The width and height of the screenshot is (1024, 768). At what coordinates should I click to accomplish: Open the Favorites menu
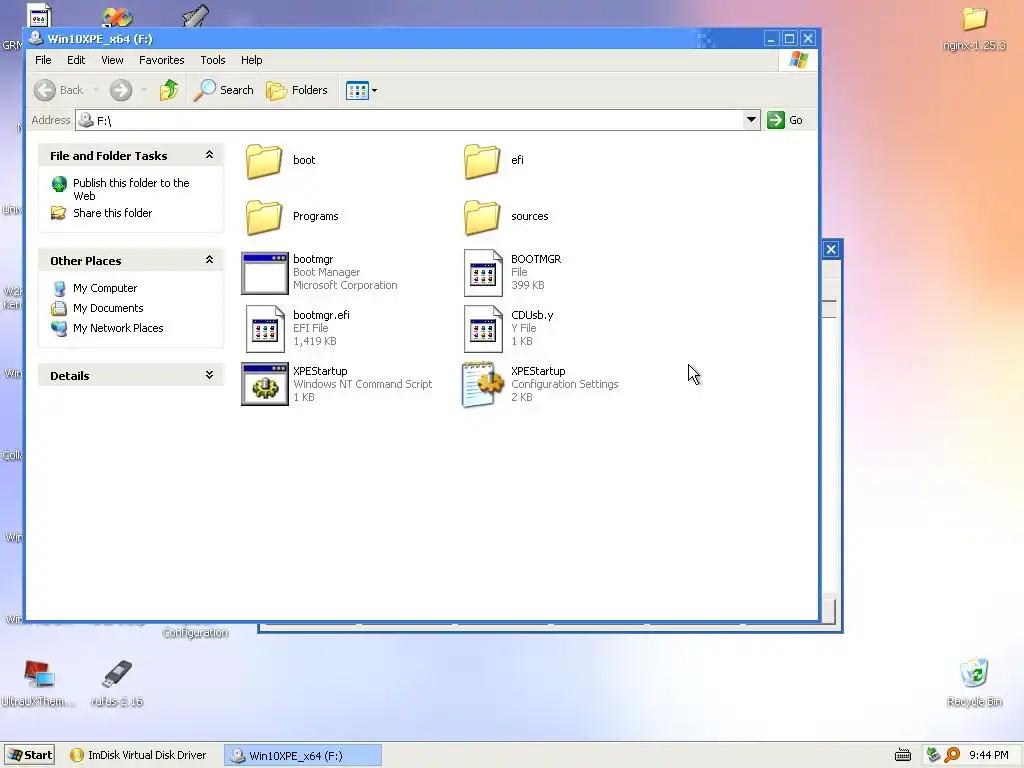(161, 60)
